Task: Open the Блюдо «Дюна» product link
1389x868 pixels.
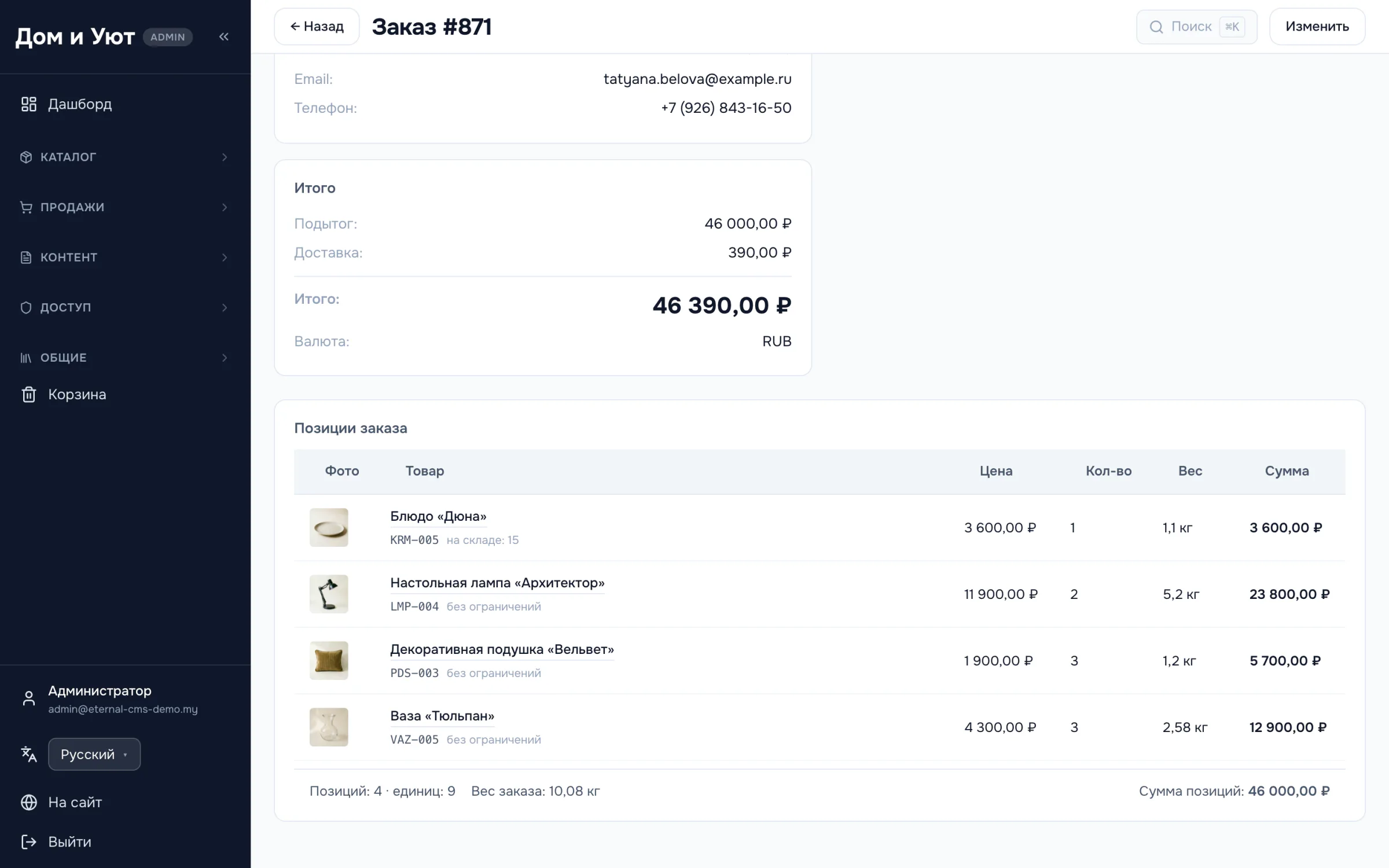Action: point(438,516)
